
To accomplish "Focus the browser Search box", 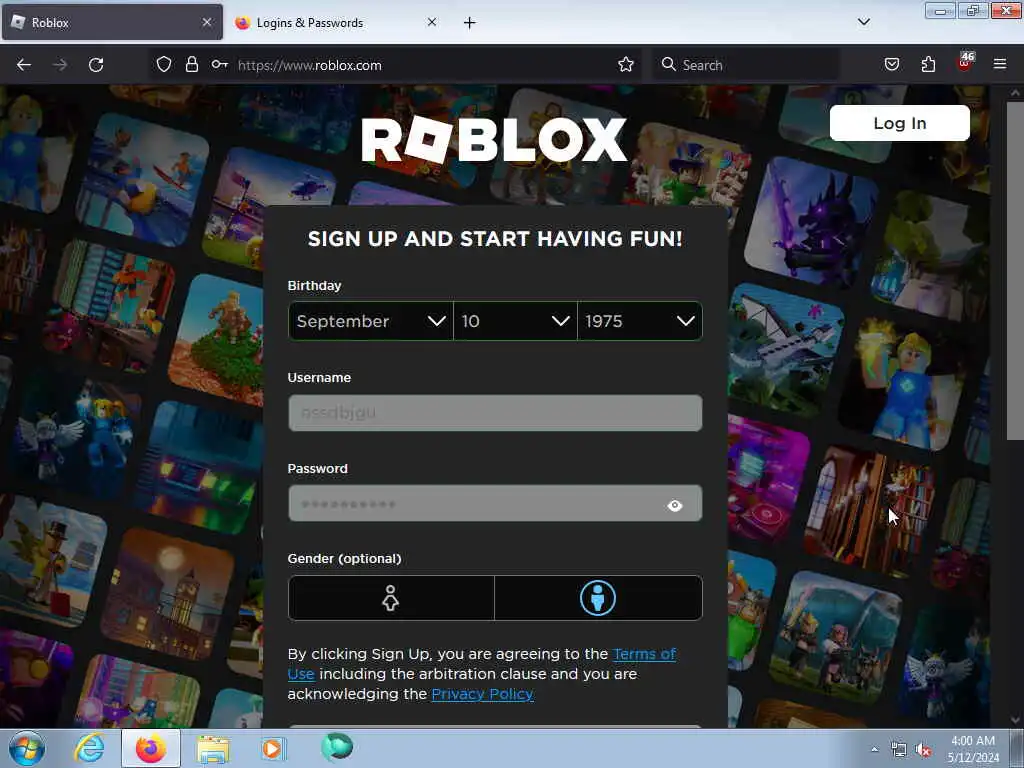I will tap(746, 65).
